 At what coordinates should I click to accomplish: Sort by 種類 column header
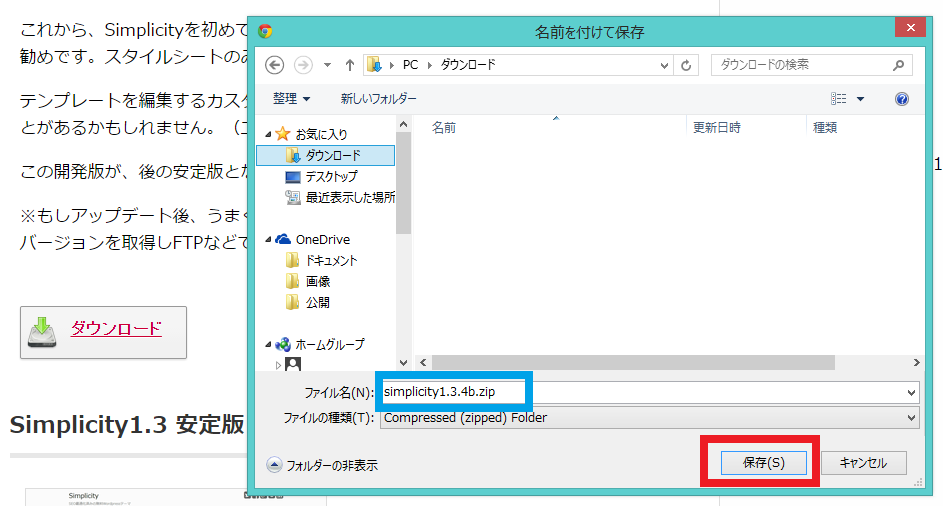pos(825,128)
